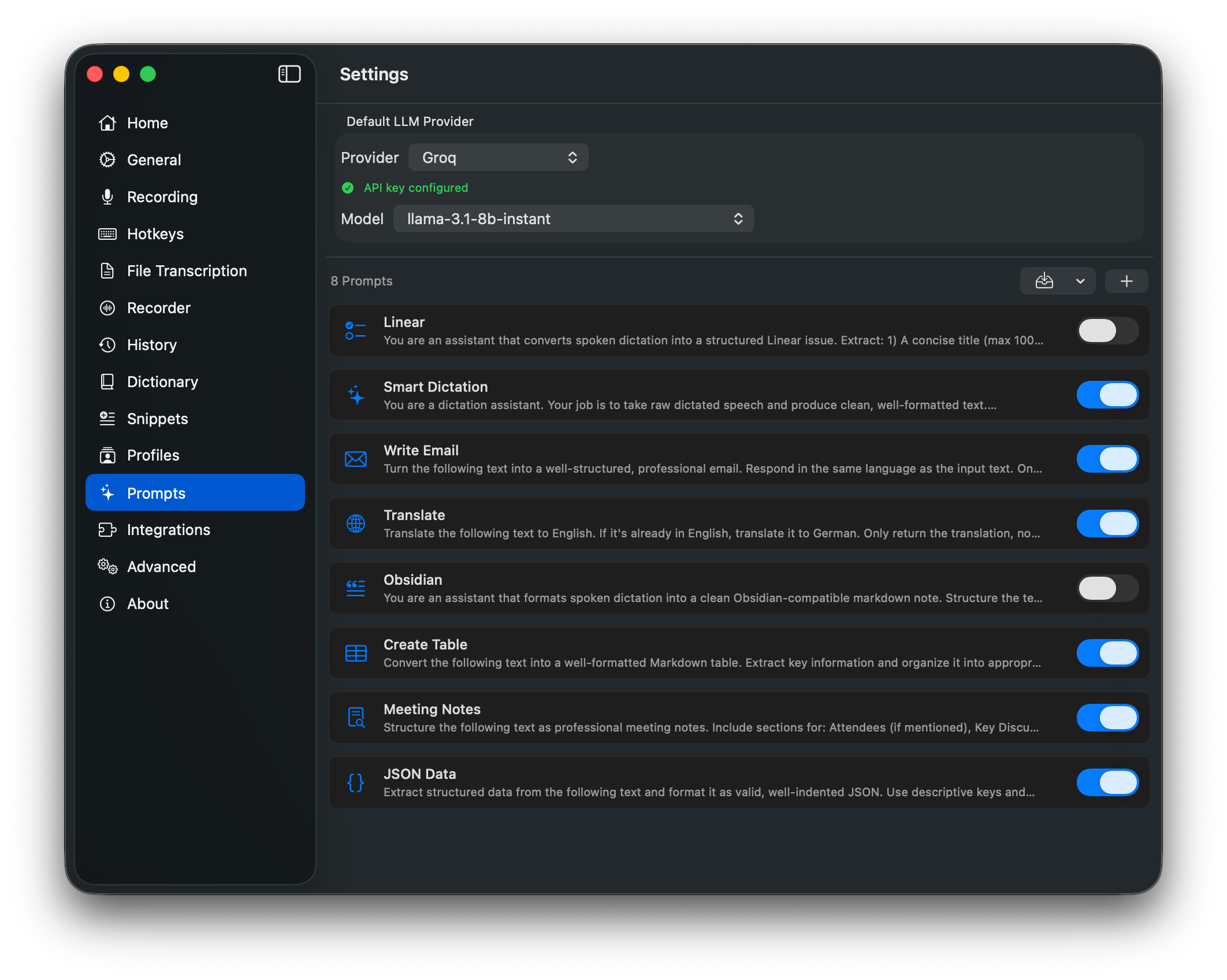Click the import prompts icon above the list

1044,281
